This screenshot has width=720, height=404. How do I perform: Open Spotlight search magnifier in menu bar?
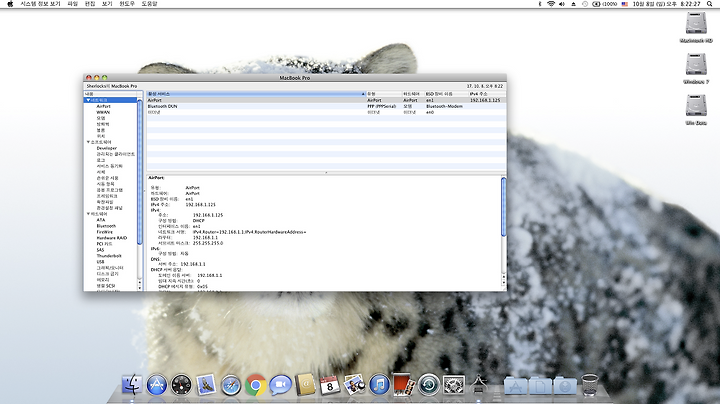(x=709, y=4)
